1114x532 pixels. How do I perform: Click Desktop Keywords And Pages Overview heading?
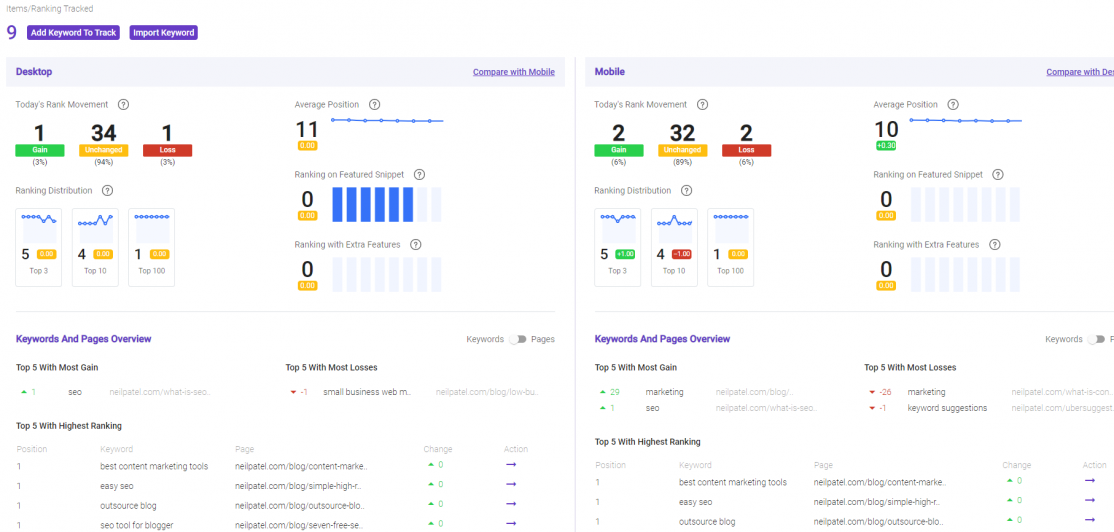coord(83,340)
